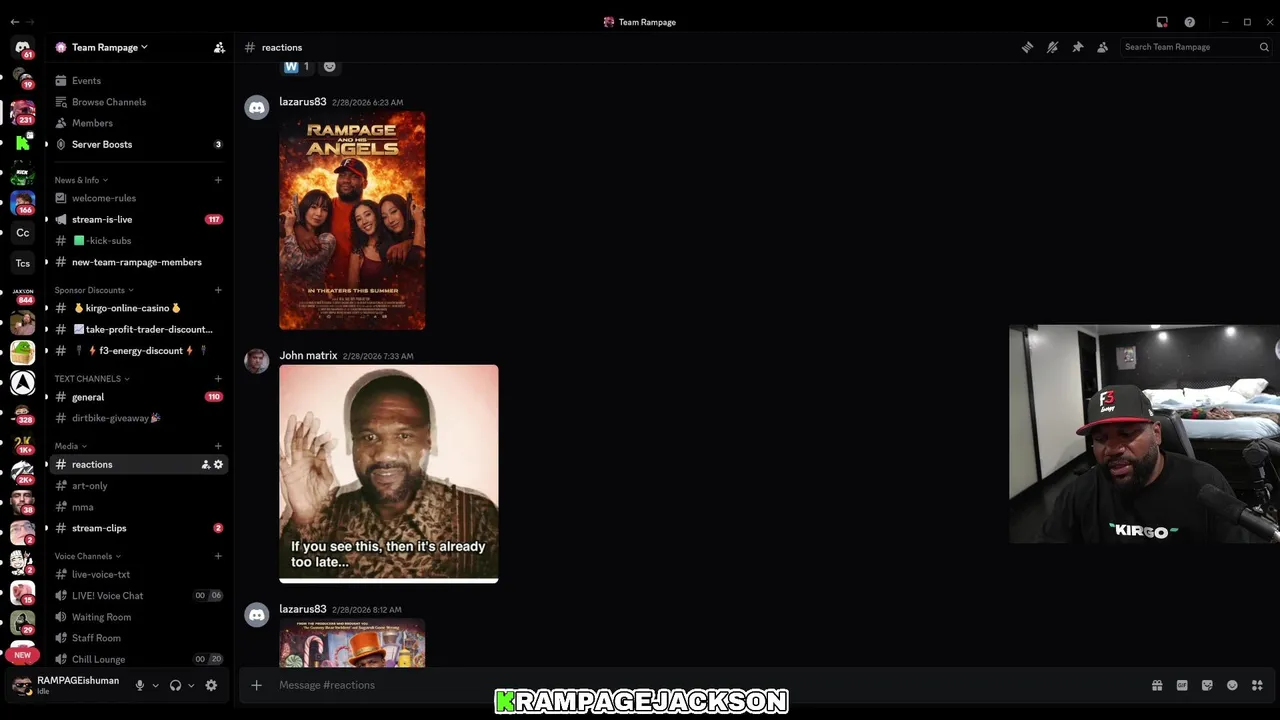Click the W reaction on top message
1280x720 pixels.
[297, 67]
